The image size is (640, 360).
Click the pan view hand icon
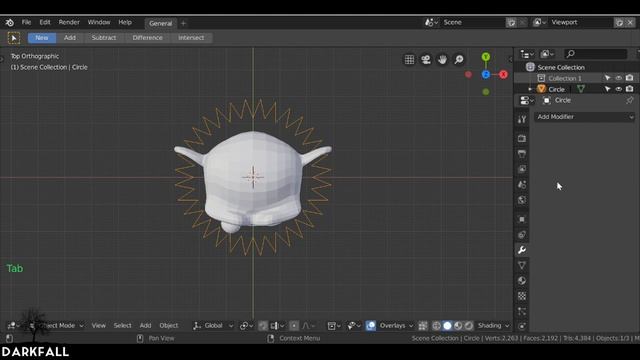click(442, 60)
